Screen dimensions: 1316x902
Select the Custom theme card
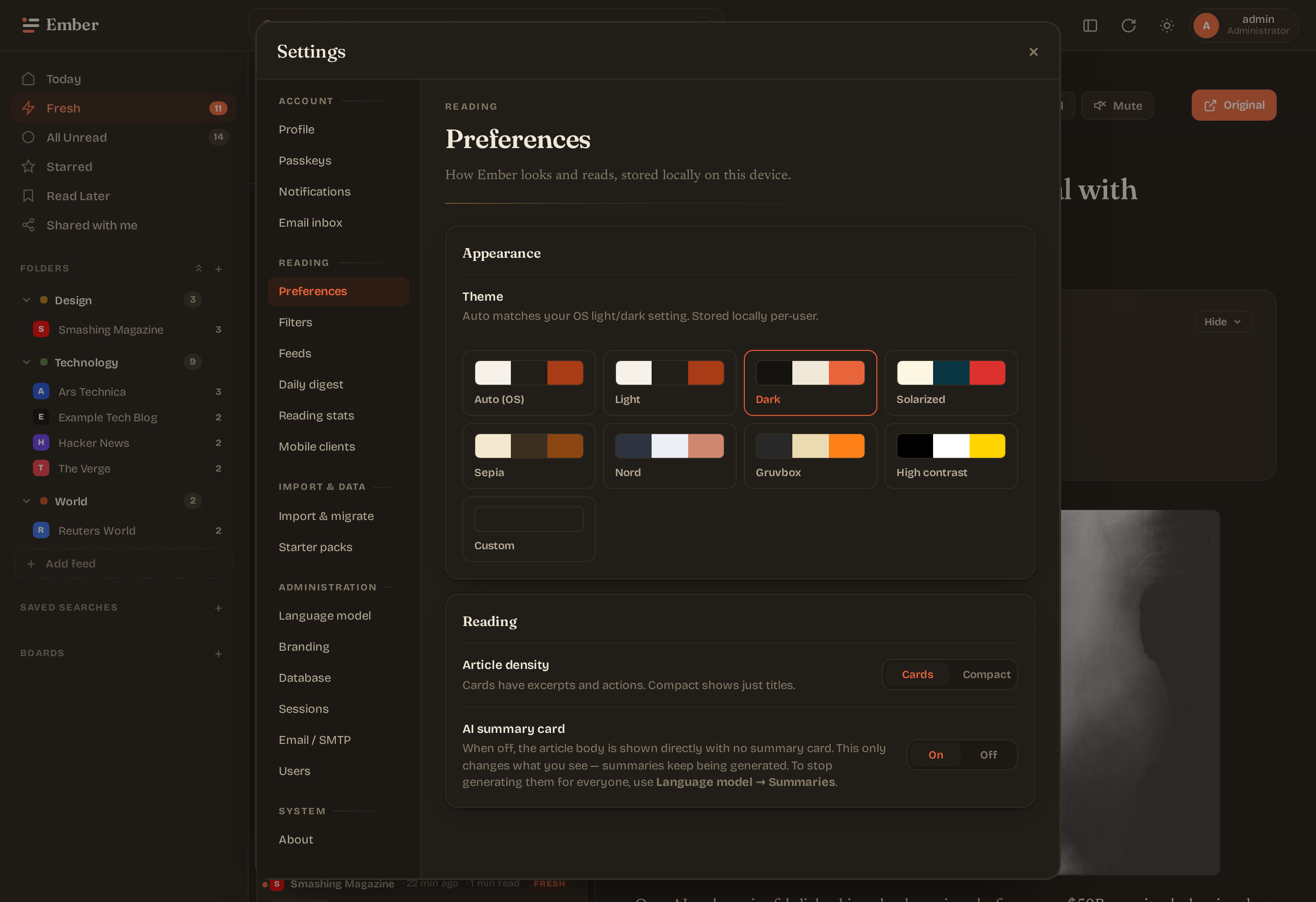click(529, 529)
